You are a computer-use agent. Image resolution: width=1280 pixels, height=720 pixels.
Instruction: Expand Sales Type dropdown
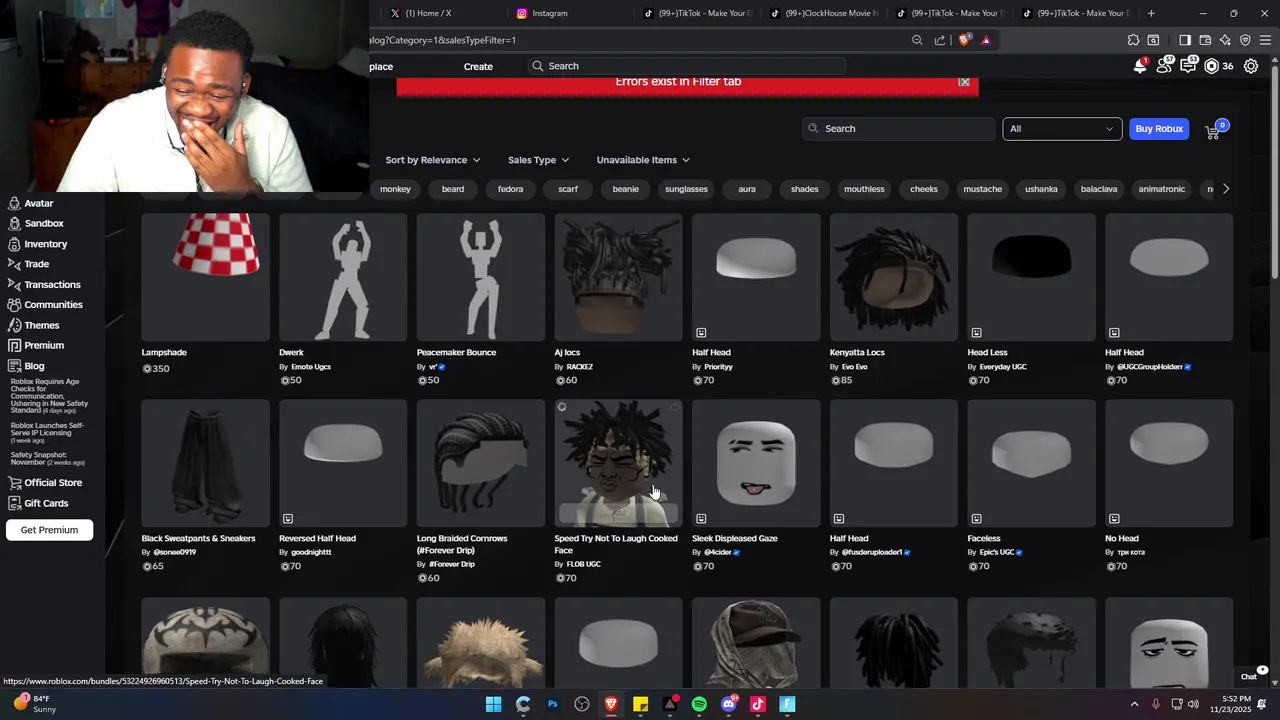538,160
